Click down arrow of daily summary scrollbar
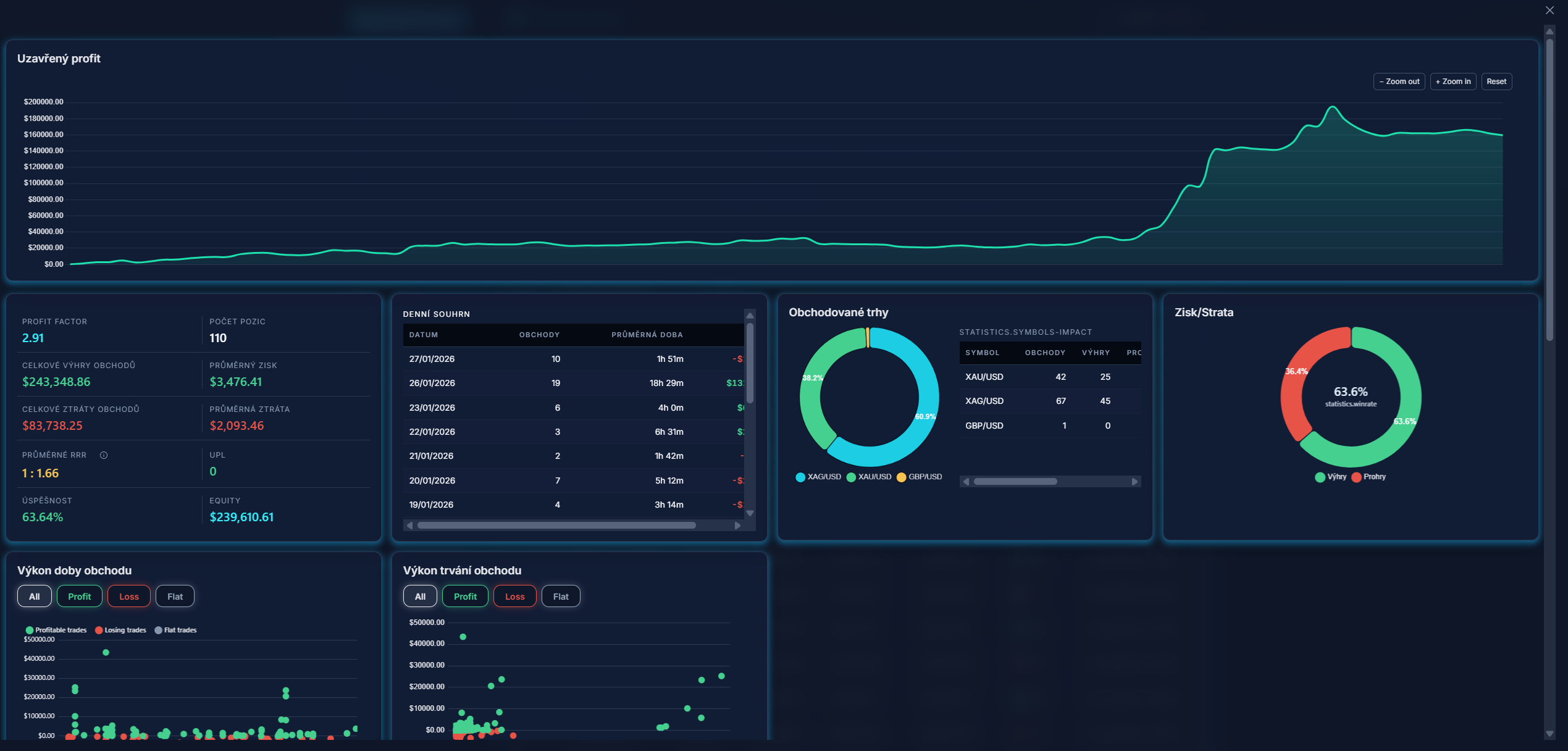Screen dimensions: 1568x751 [x=750, y=513]
